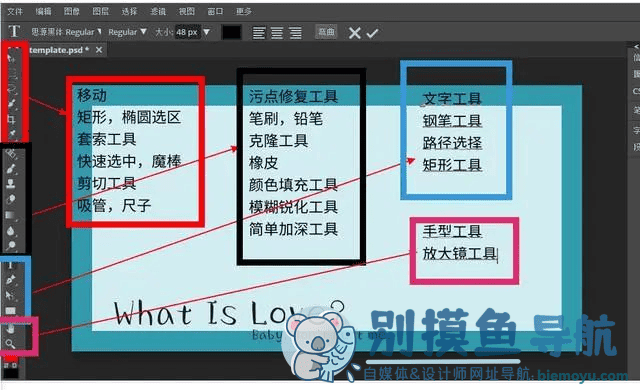Screen dimensions: 640x390
Task: Switch to the template.psd tab
Action: (x=60, y=50)
